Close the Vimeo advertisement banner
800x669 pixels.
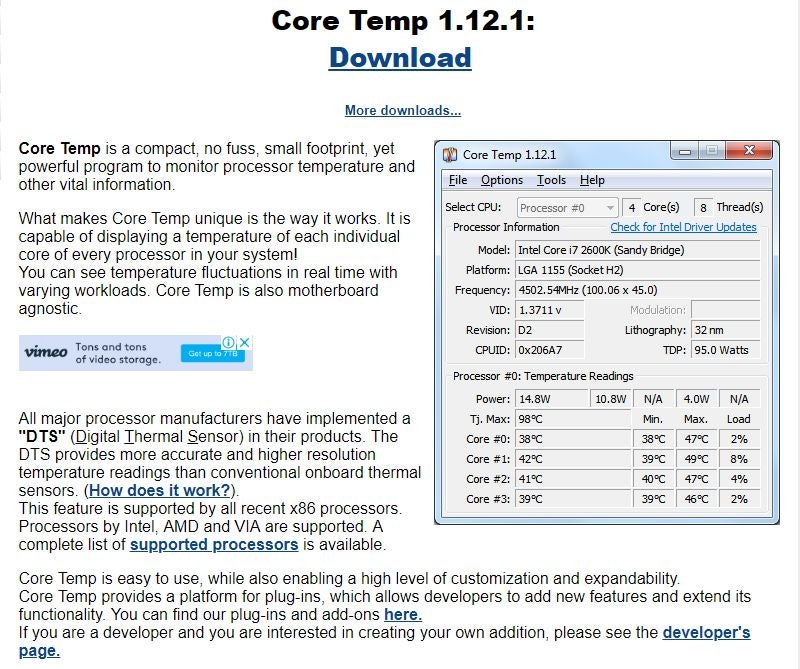(x=244, y=342)
